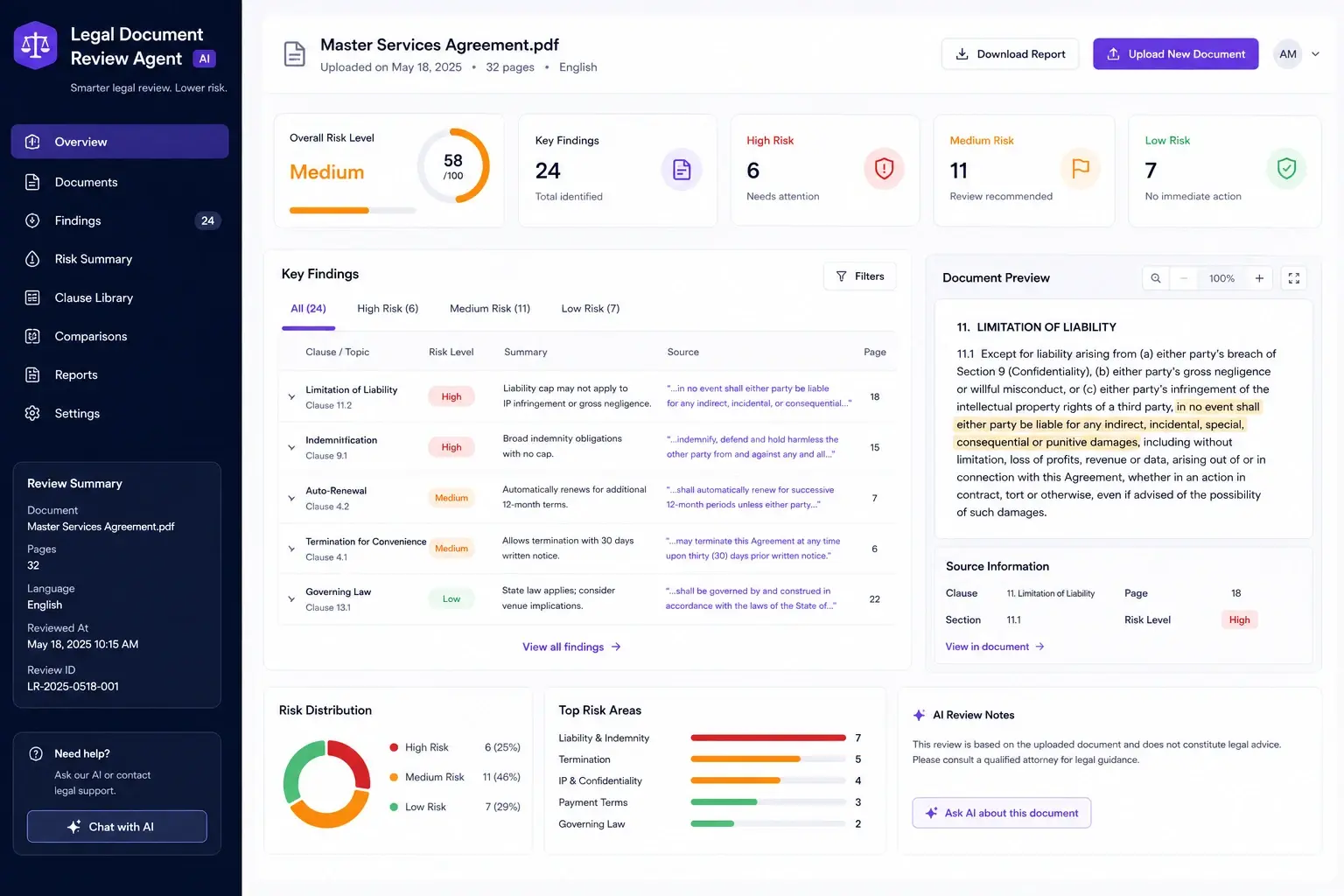
Task: Click the Reports sidebar icon
Action: [32, 374]
